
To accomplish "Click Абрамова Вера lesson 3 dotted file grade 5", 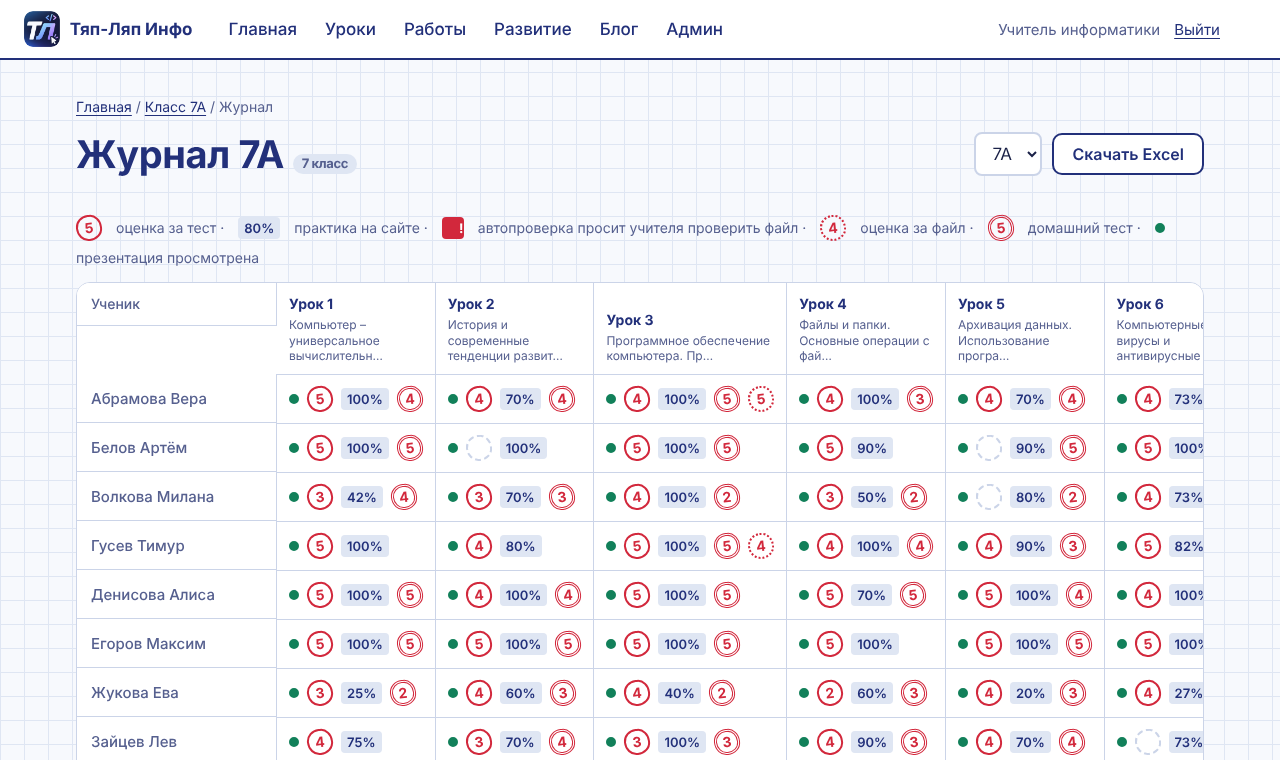I will (761, 399).
